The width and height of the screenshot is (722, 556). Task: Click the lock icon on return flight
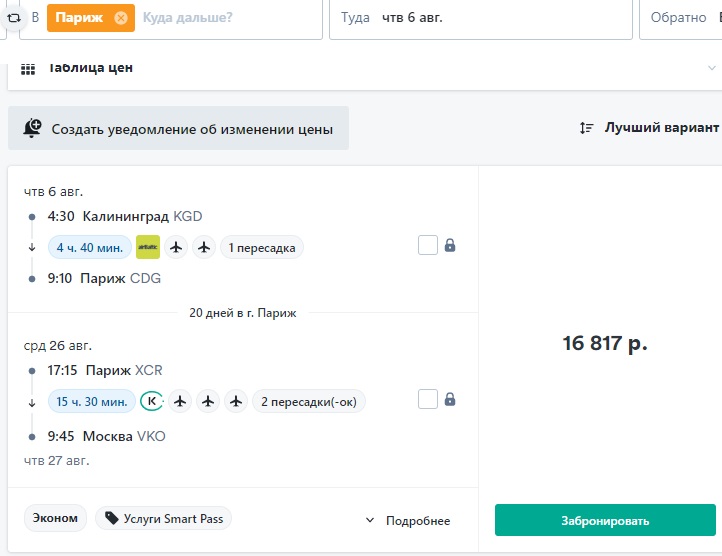coord(450,399)
